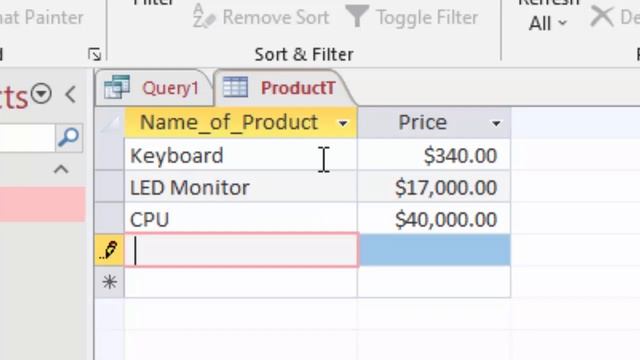Click the navigation pane search magnifier
The height and width of the screenshot is (360, 640).
pos(69,138)
